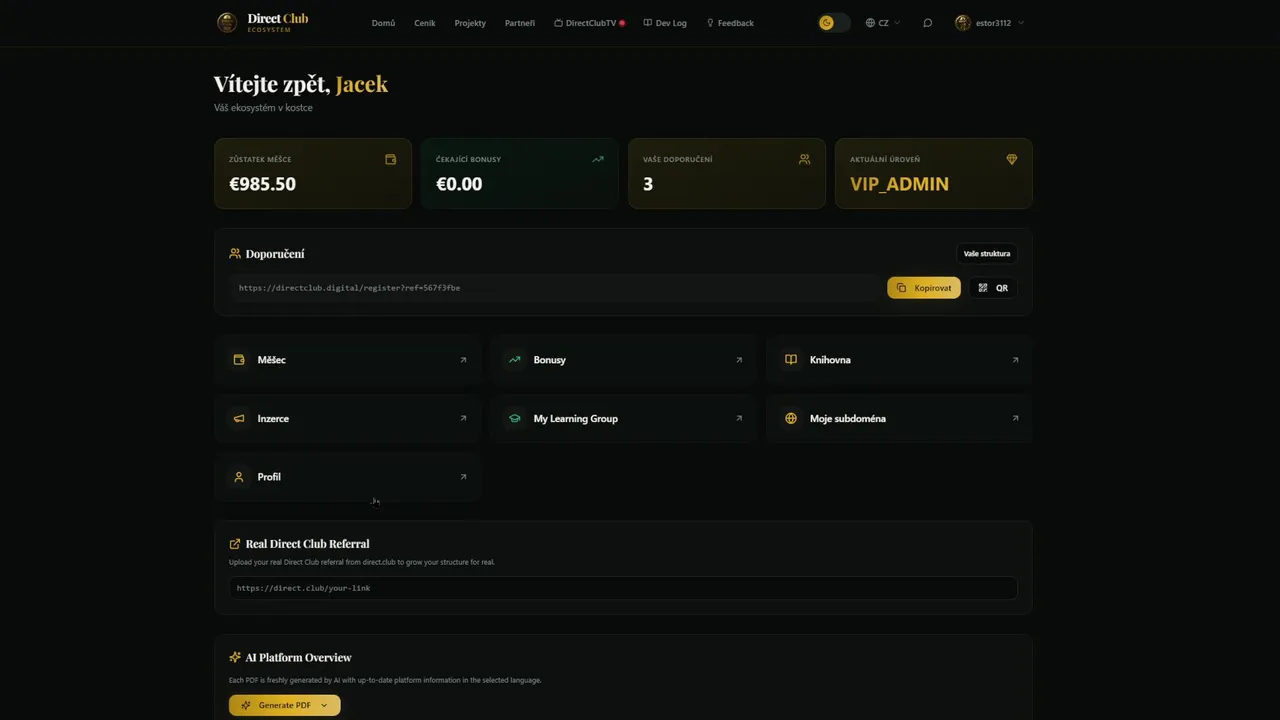The image size is (1280, 720).
Task: Click the Profil person icon
Action: pyautogui.click(x=239, y=477)
